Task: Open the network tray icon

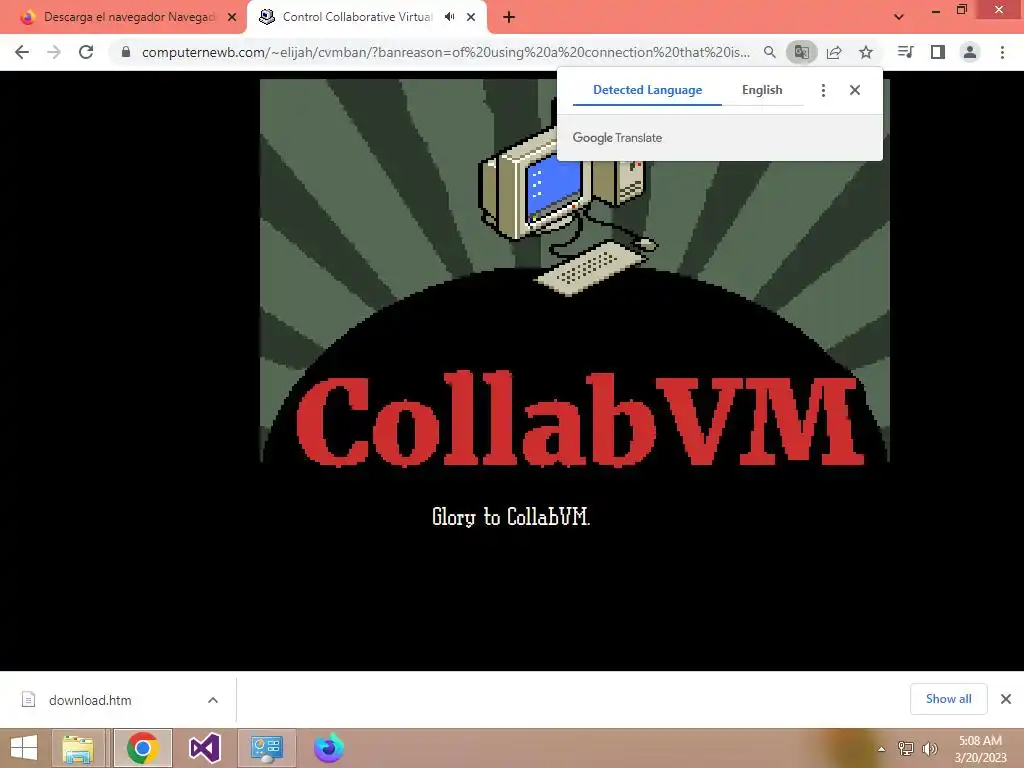Action: (x=906, y=749)
